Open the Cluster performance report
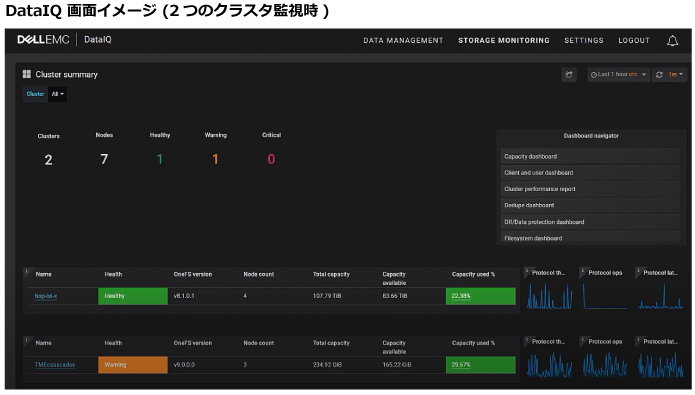This screenshot has height=395, width=695. pos(590,189)
